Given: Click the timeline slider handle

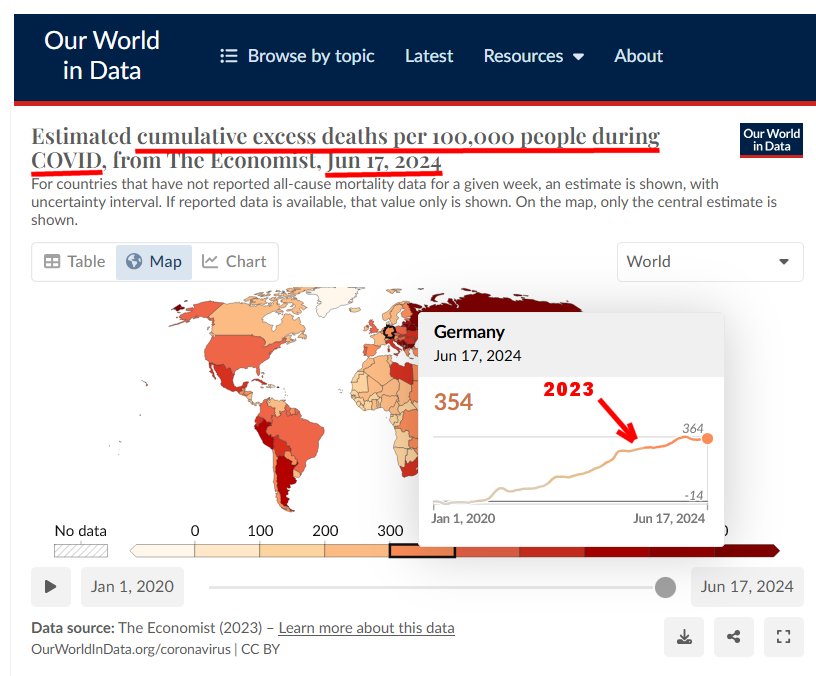Looking at the screenshot, I should pyautogui.click(x=665, y=587).
